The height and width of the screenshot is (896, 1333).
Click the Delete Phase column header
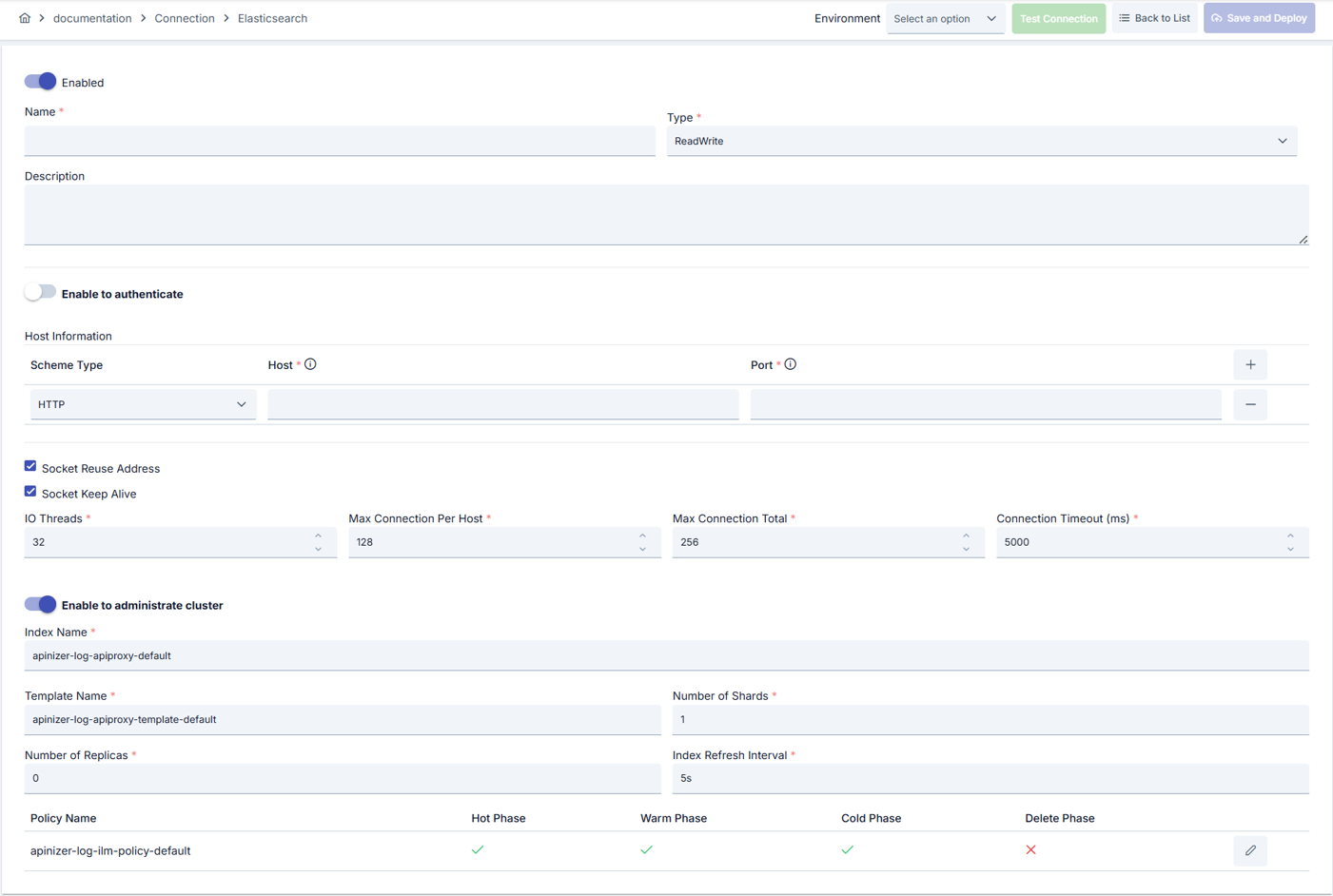(x=1060, y=818)
